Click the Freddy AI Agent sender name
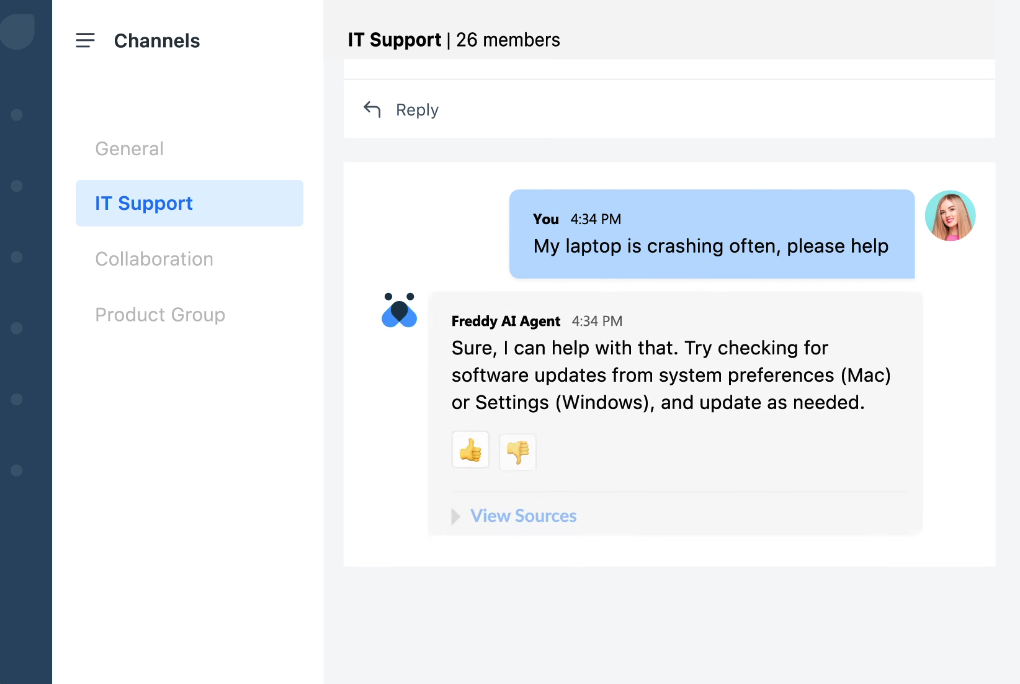The width and height of the screenshot is (1020, 684). pos(506,321)
